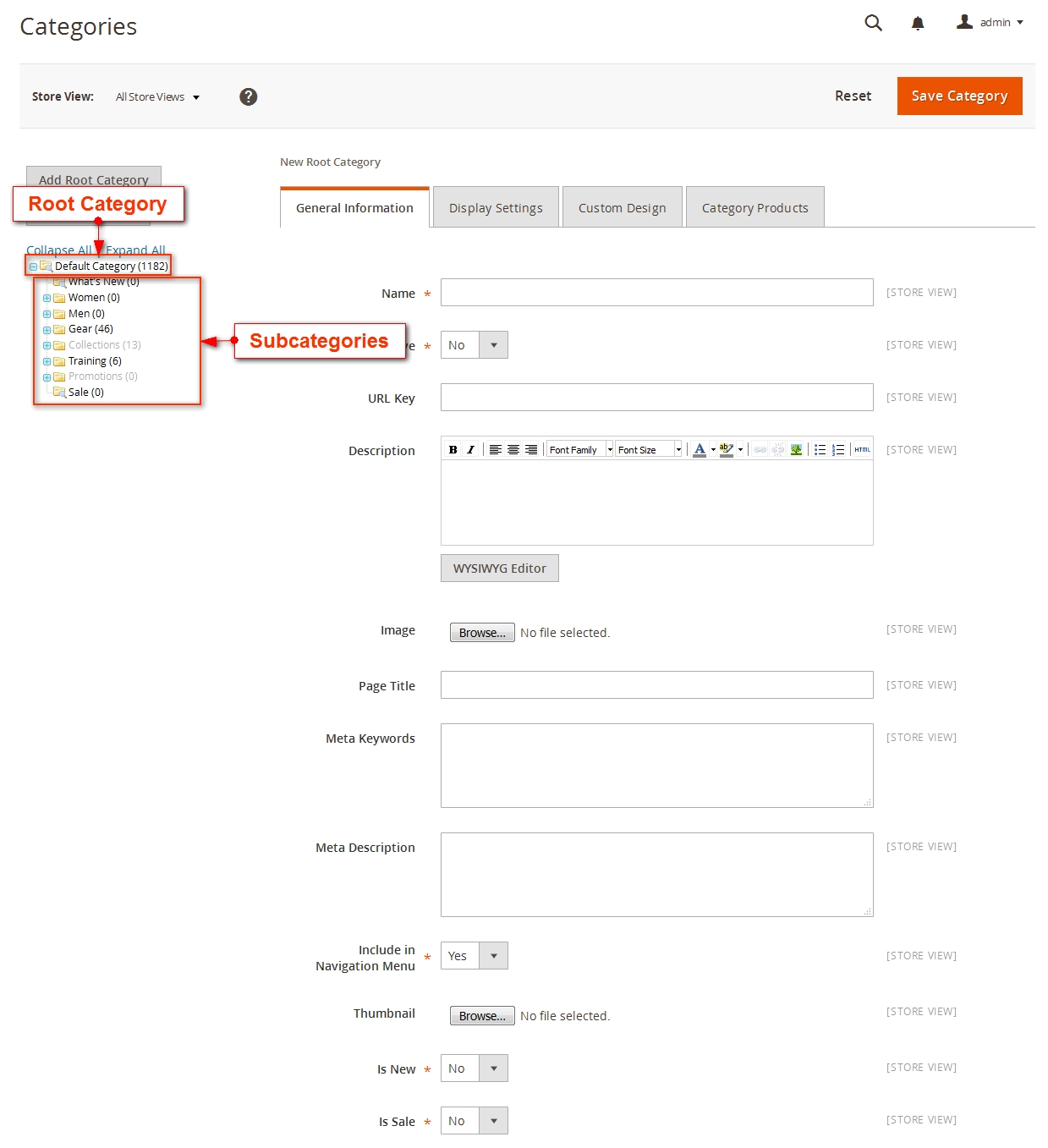Image resolution: width=1048 pixels, height=1148 pixels.
Task: Open the Category Products tab
Action: [x=754, y=208]
